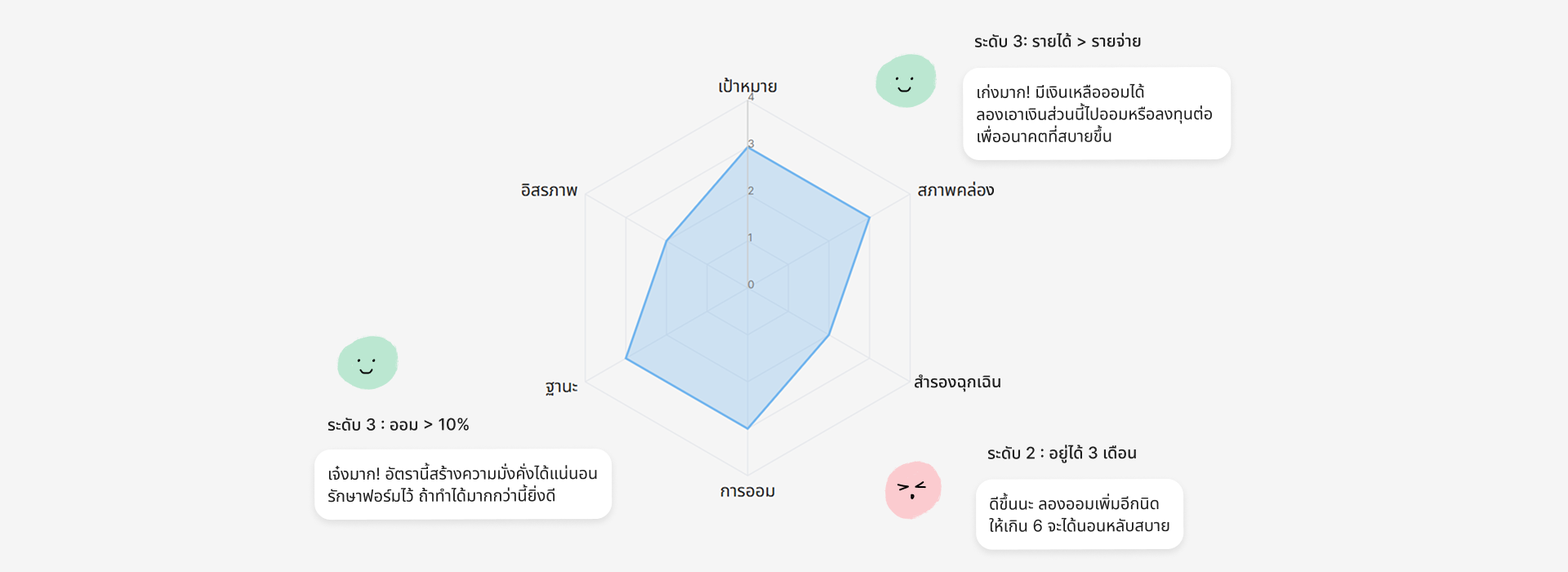Click the ดีขึ้นนะ emergency fund advice bubble
Viewport: 1568px width, 572px height.
click(1079, 514)
